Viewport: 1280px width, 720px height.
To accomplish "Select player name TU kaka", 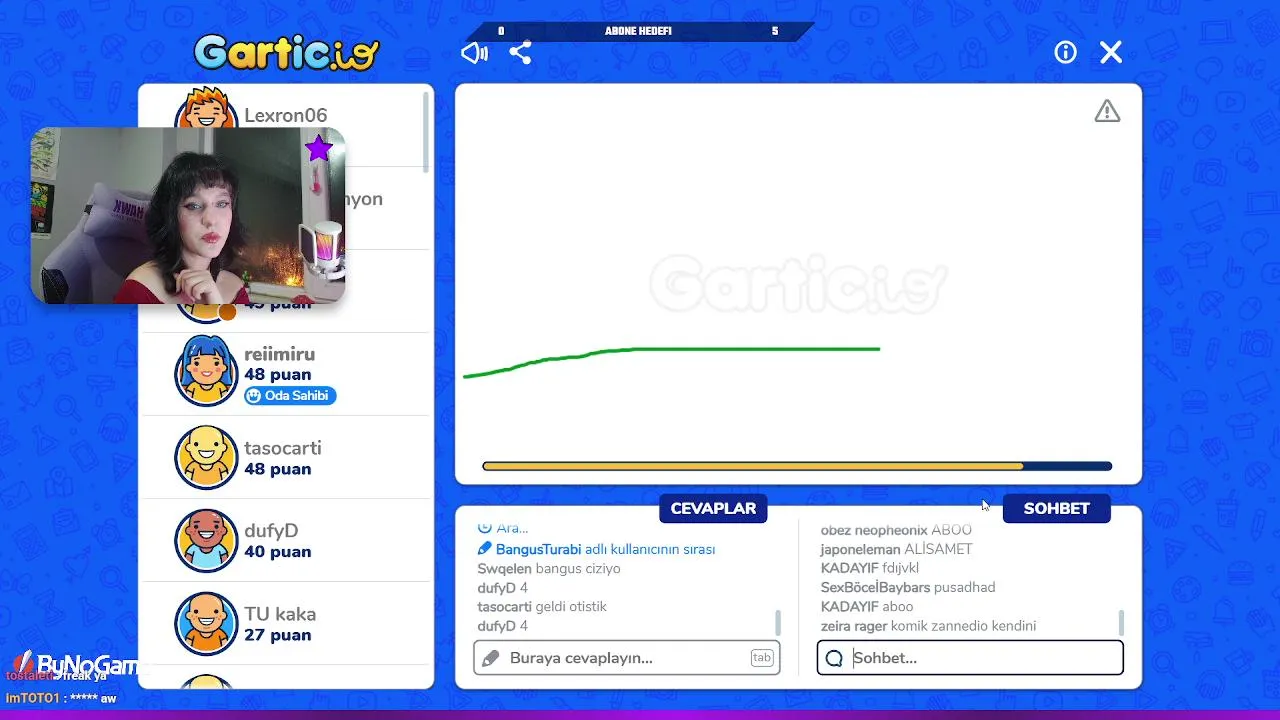I will pyautogui.click(x=280, y=614).
